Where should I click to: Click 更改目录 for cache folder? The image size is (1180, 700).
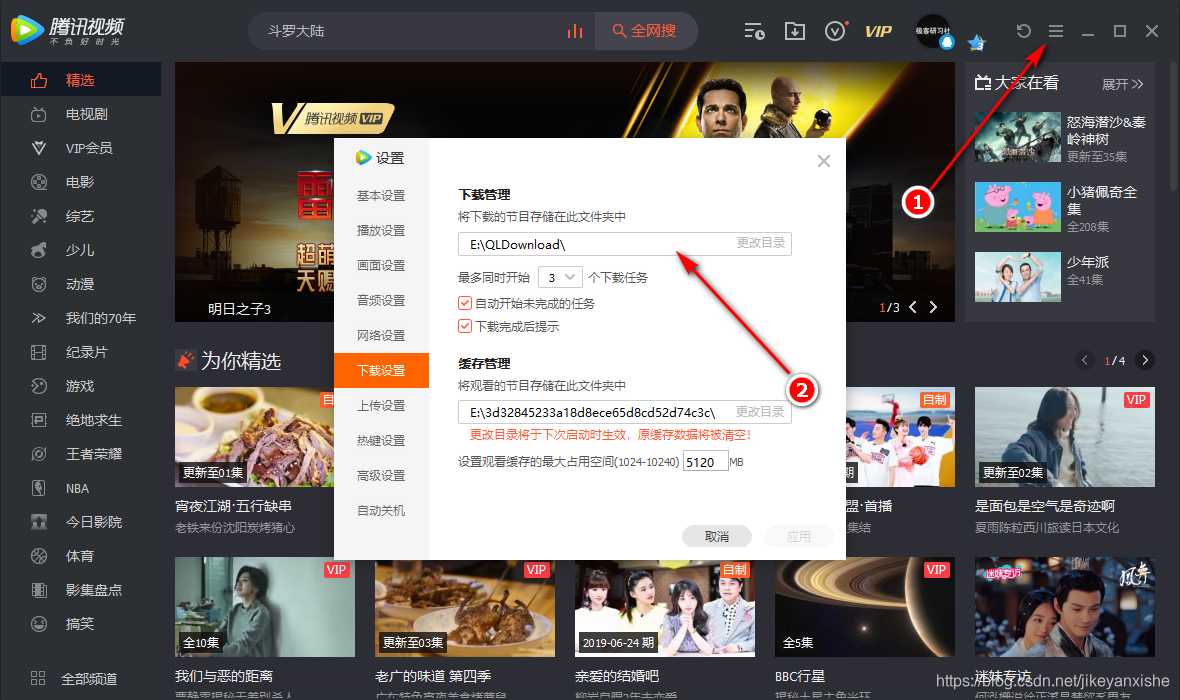click(760, 412)
